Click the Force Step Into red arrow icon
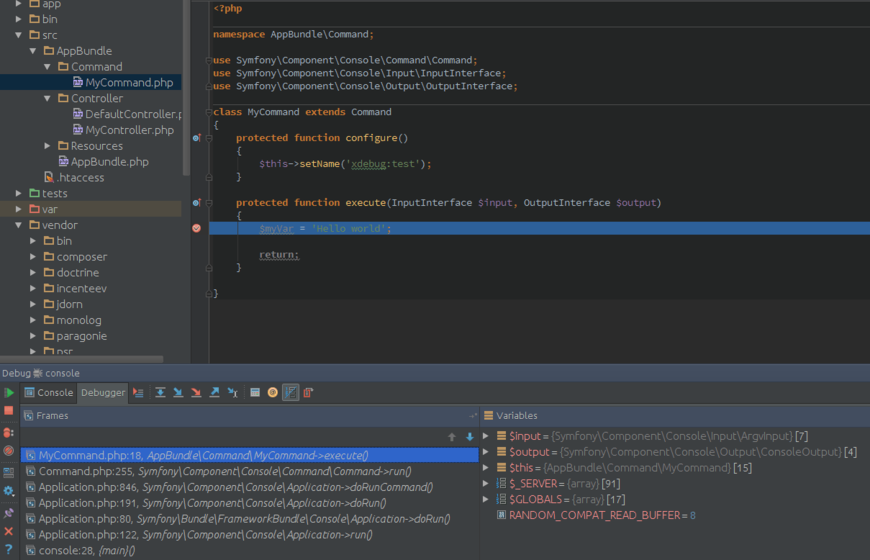Image resolution: width=870 pixels, height=560 pixels. (196, 393)
